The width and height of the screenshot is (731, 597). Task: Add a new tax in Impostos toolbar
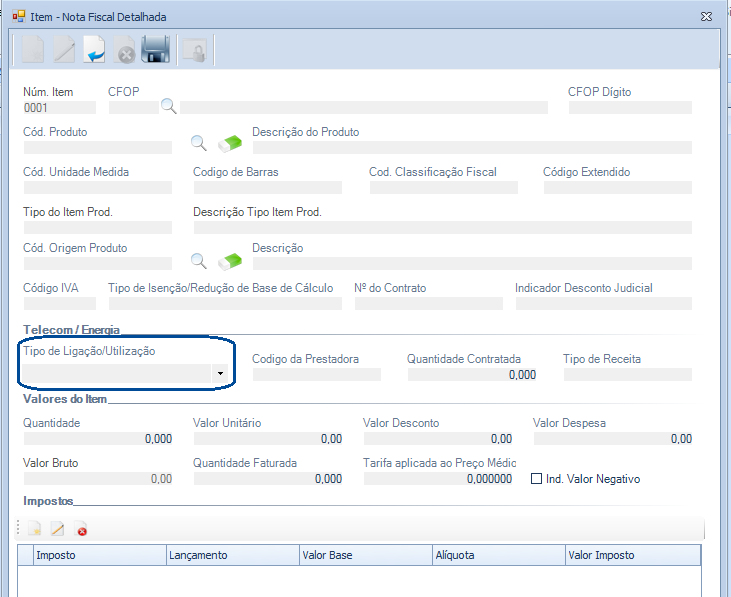[x=34, y=529]
